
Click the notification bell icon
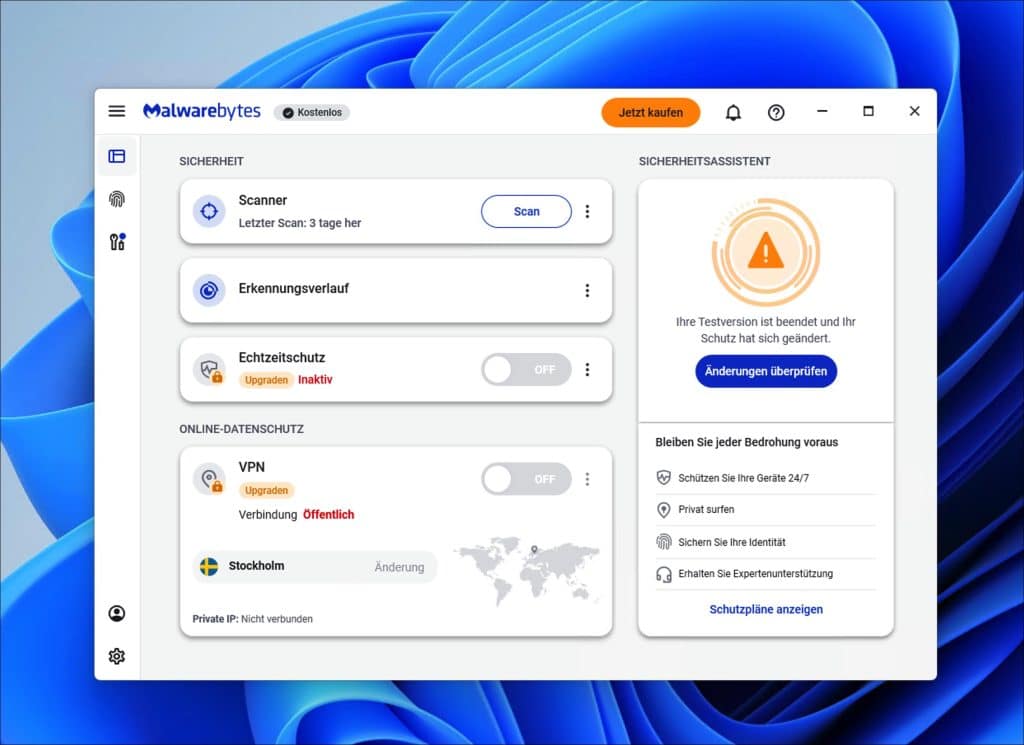coord(733,112)
